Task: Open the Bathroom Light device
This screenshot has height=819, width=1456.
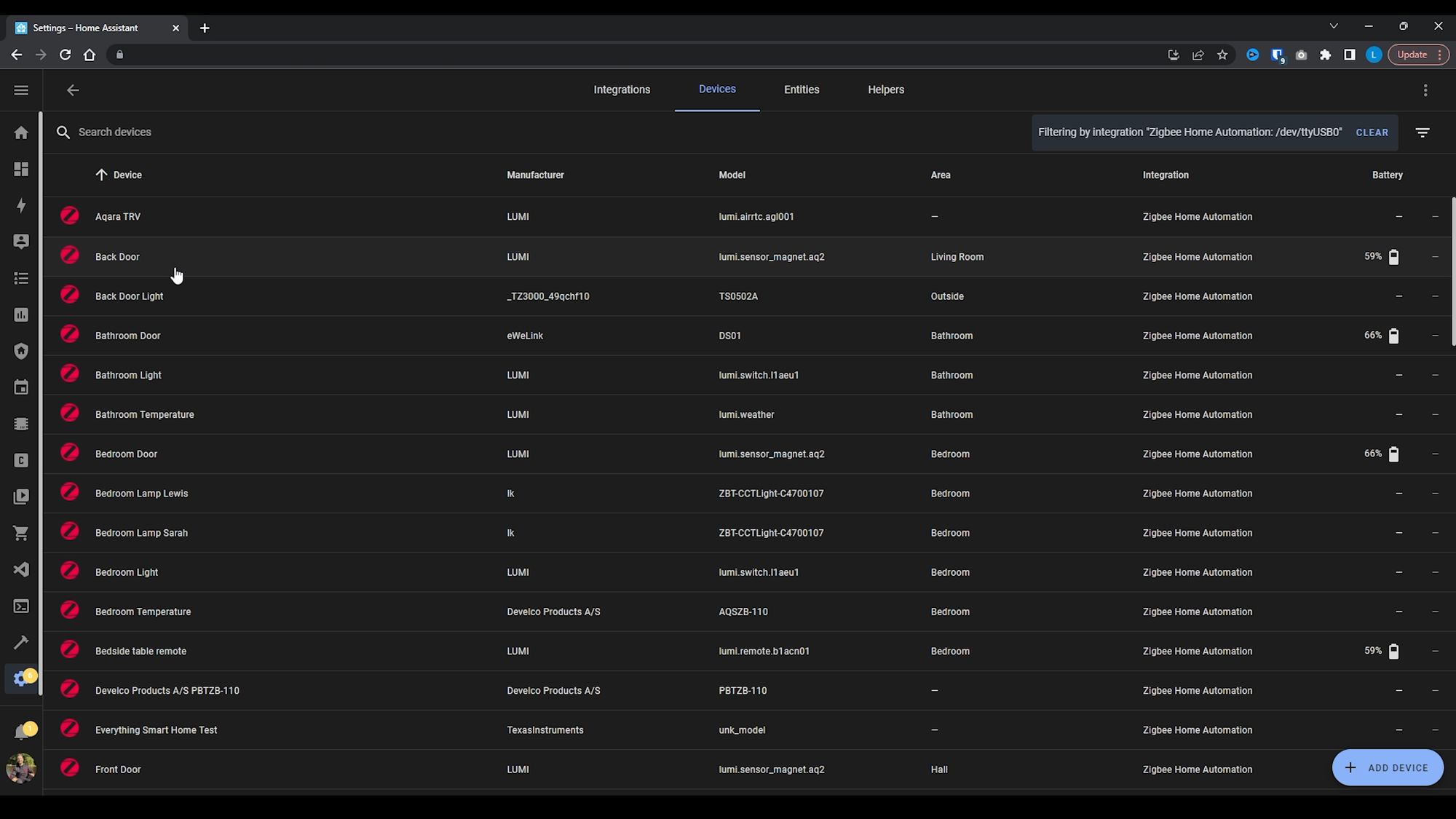Action: point(748,375)
